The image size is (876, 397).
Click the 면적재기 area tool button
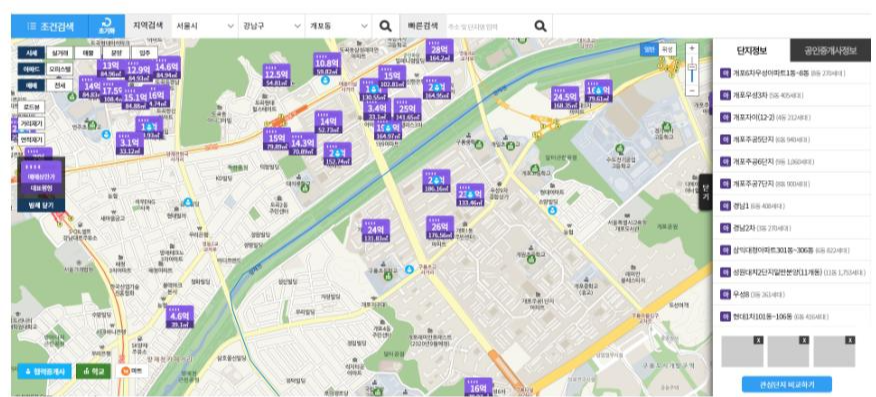click(x=31, y=139)
